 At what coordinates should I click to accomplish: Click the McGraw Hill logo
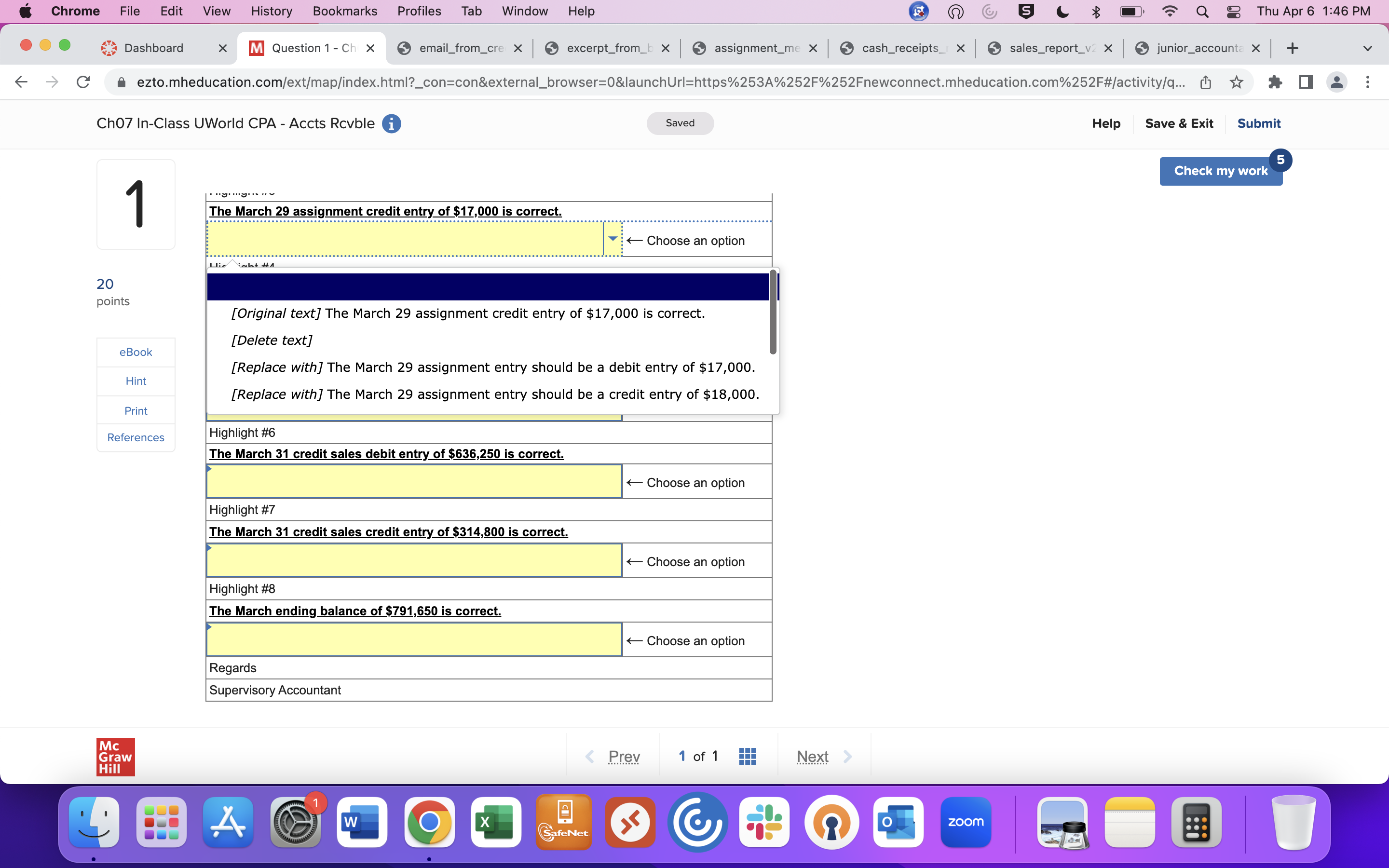(115, 757)
